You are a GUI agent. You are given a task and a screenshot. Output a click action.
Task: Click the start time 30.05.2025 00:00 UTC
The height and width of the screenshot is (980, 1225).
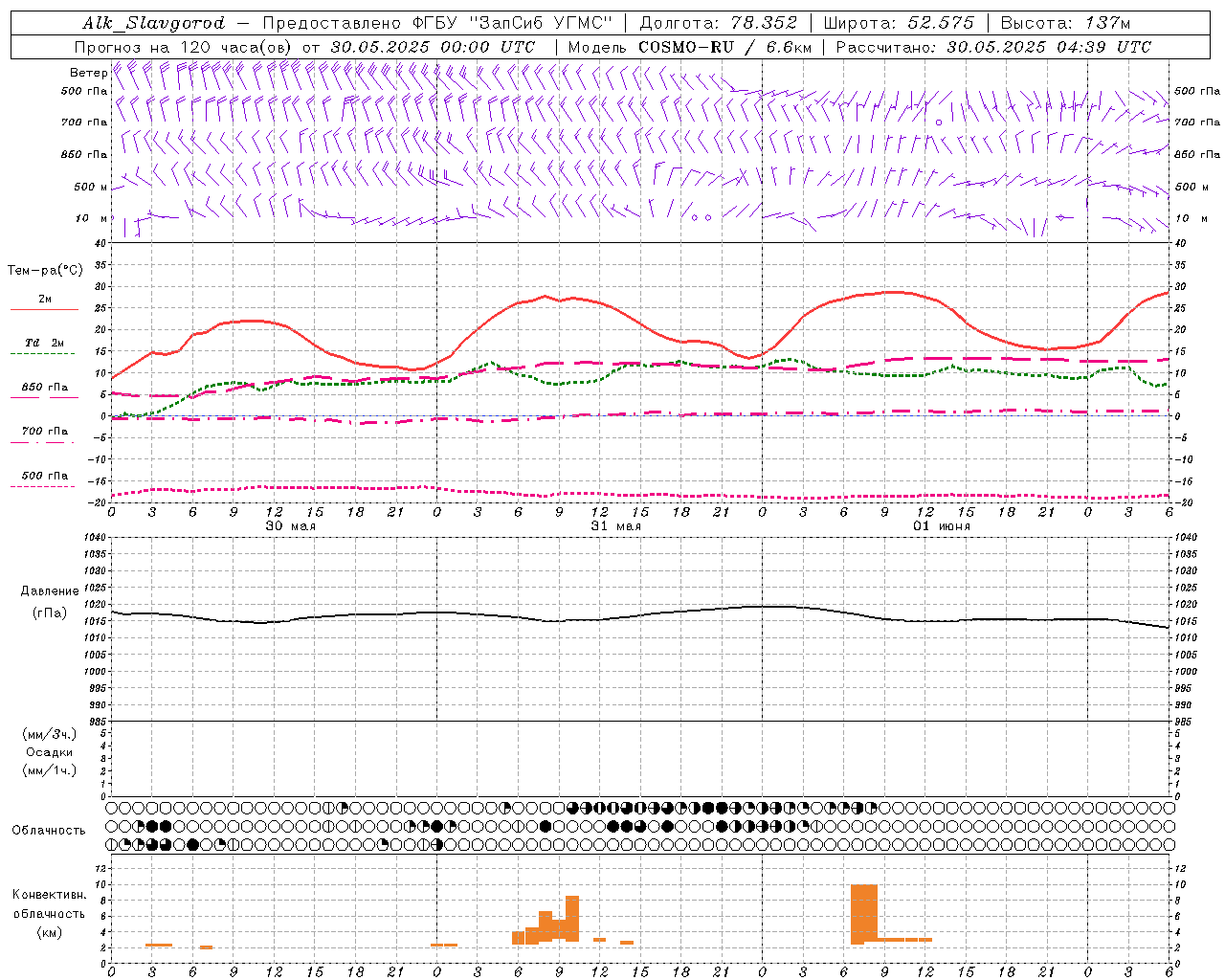point(433,47)
